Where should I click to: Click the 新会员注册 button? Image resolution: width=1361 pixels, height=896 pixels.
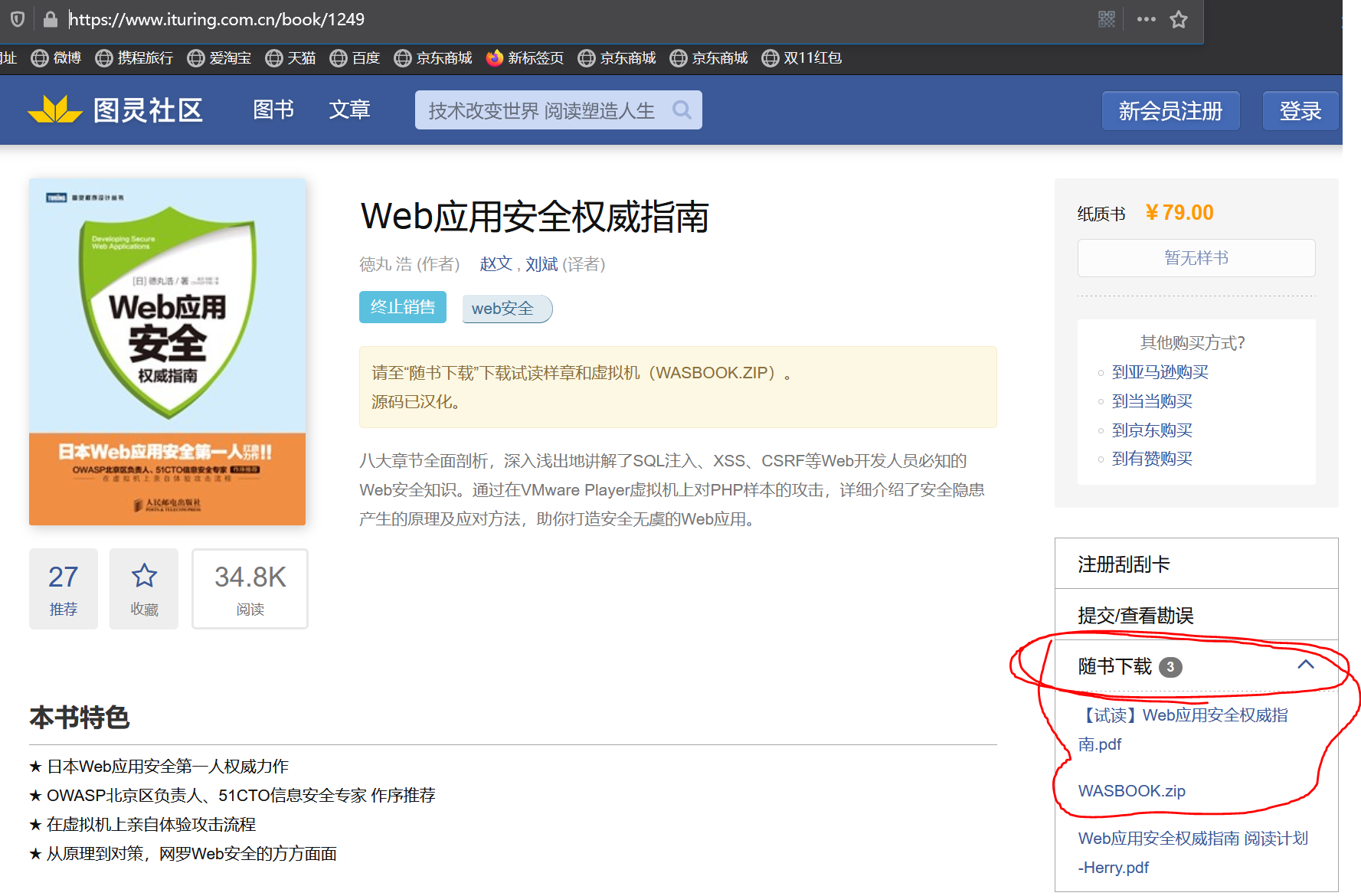coord(1170,110)
